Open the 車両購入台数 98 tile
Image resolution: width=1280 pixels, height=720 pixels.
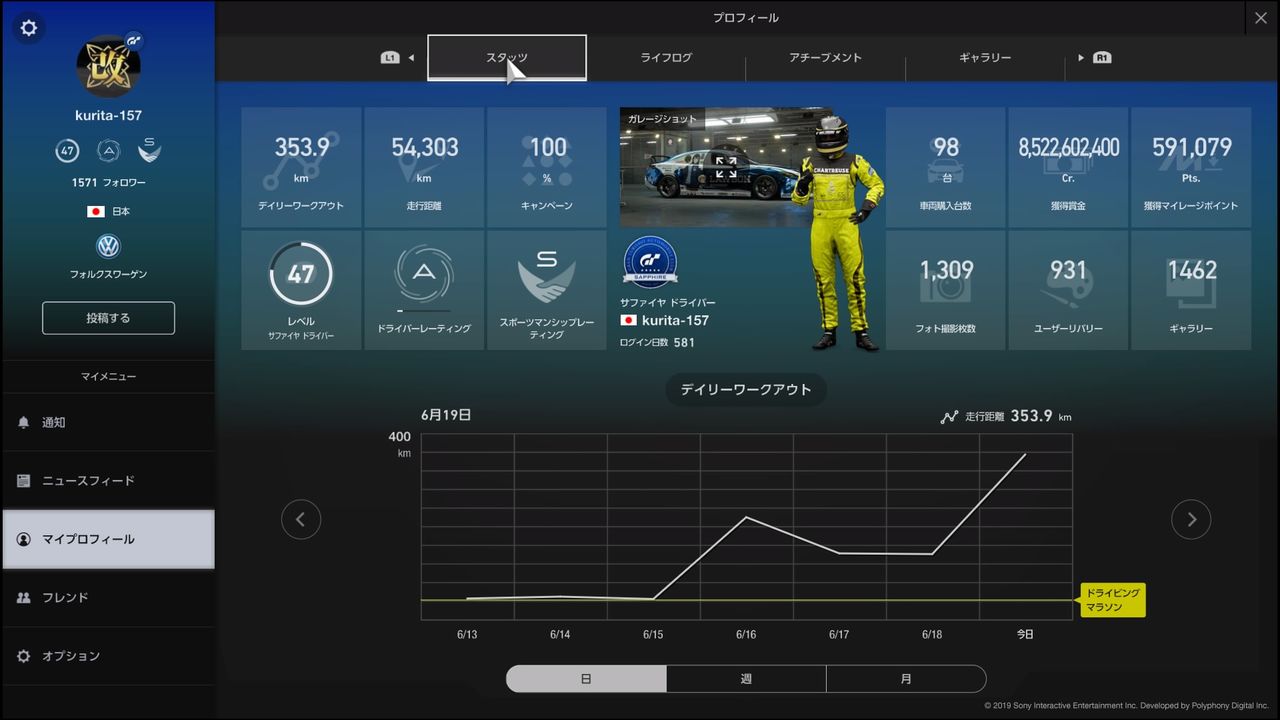pyautogui.click(x=946, y=167)
